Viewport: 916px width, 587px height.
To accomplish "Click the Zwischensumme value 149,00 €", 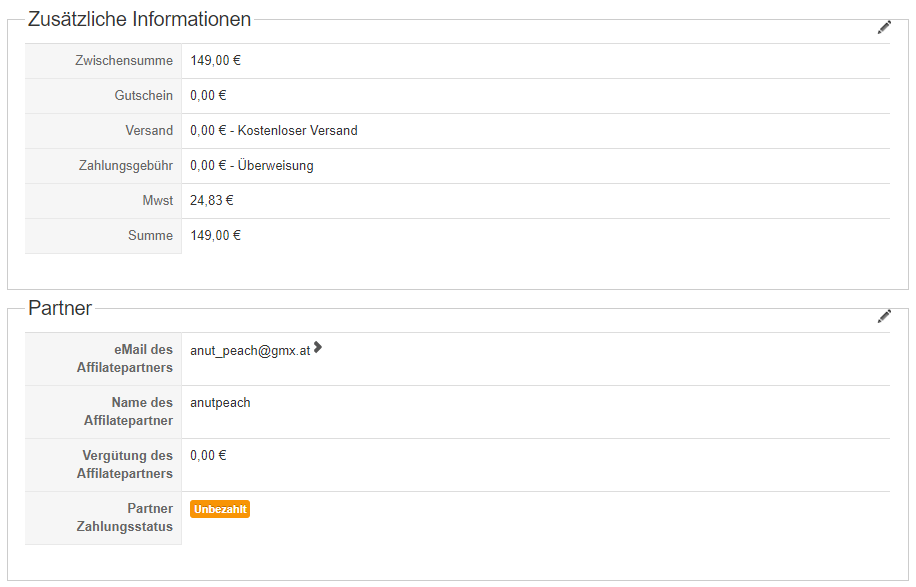I will [215, 61].
